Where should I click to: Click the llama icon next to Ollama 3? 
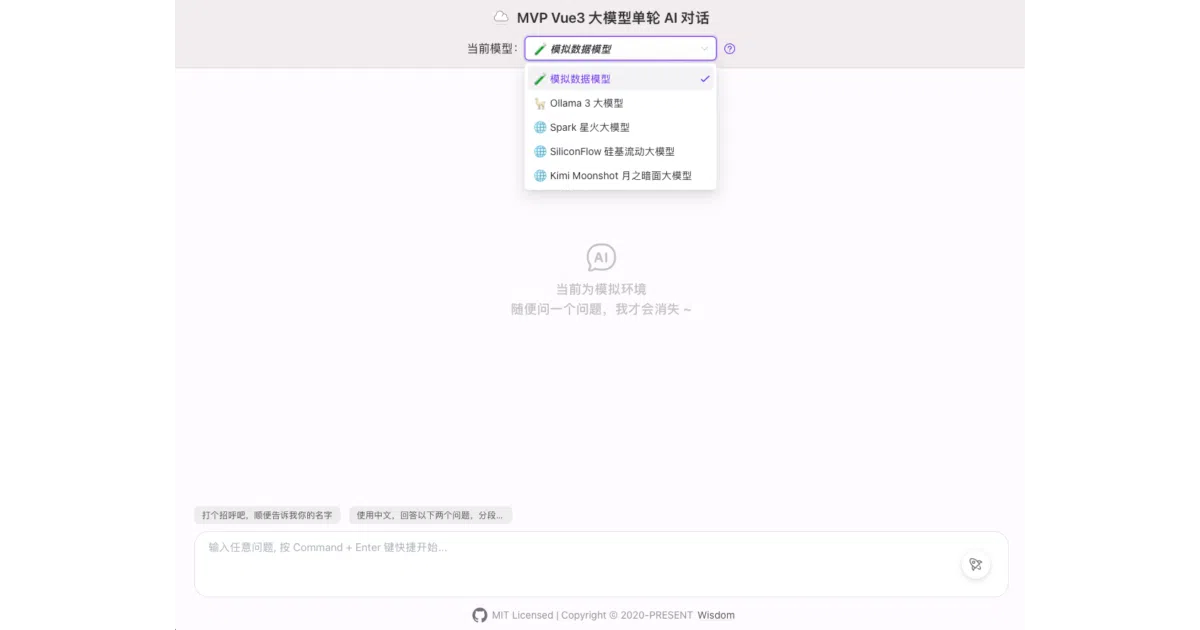(540, 103)
